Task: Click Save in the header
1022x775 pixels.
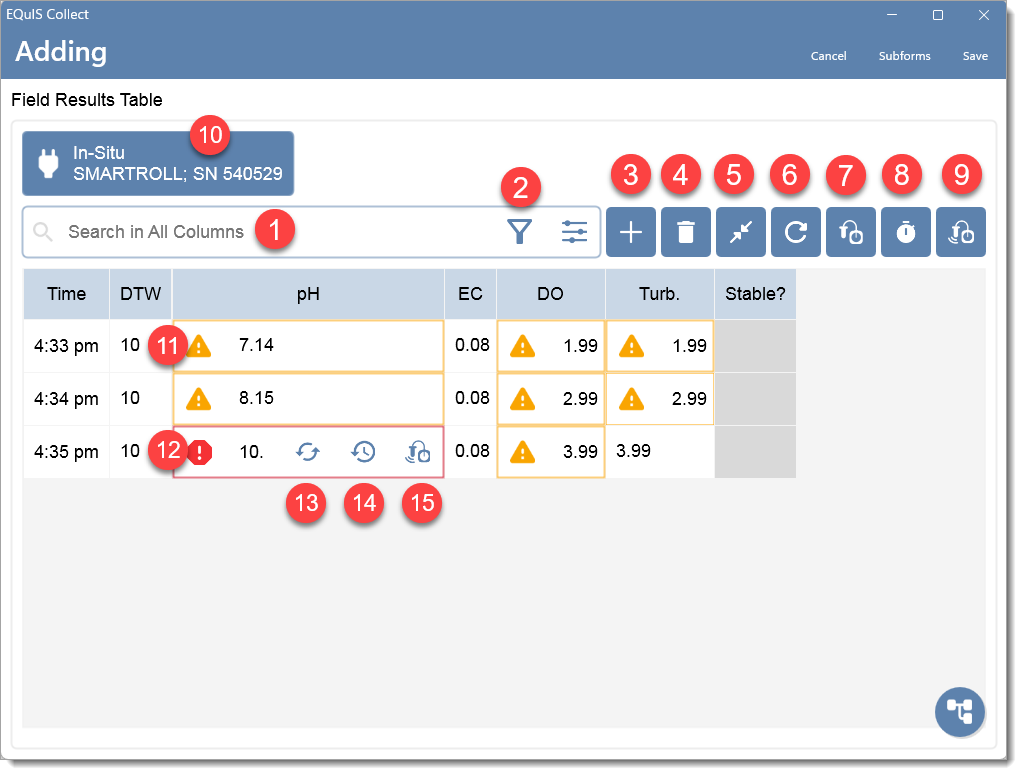Action: pyautogui.click(x=975, y=56)
